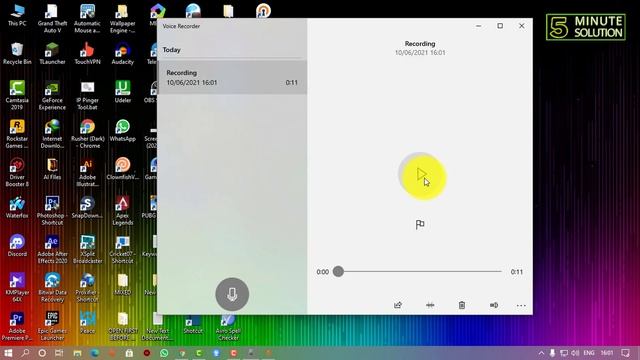Click the 0:00 elapsed time label
640x360 pixels.
click(x=322, y=272)
